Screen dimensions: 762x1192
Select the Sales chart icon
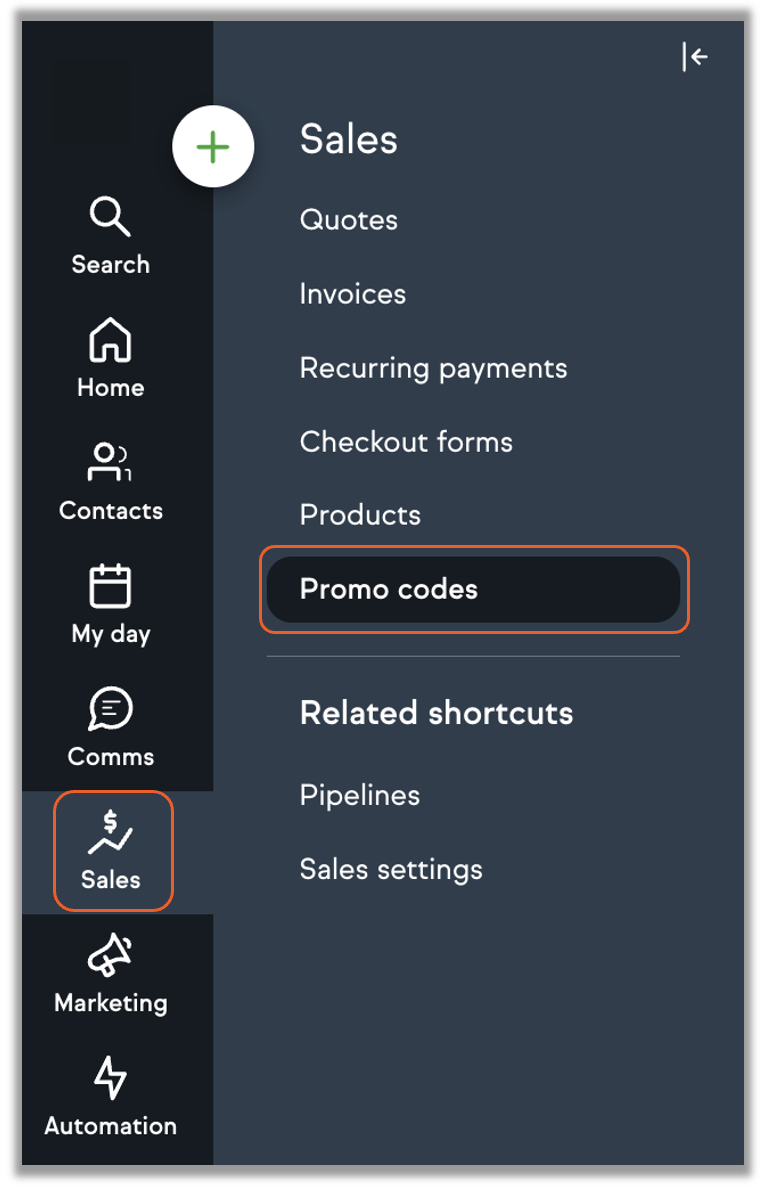(110, 834)
